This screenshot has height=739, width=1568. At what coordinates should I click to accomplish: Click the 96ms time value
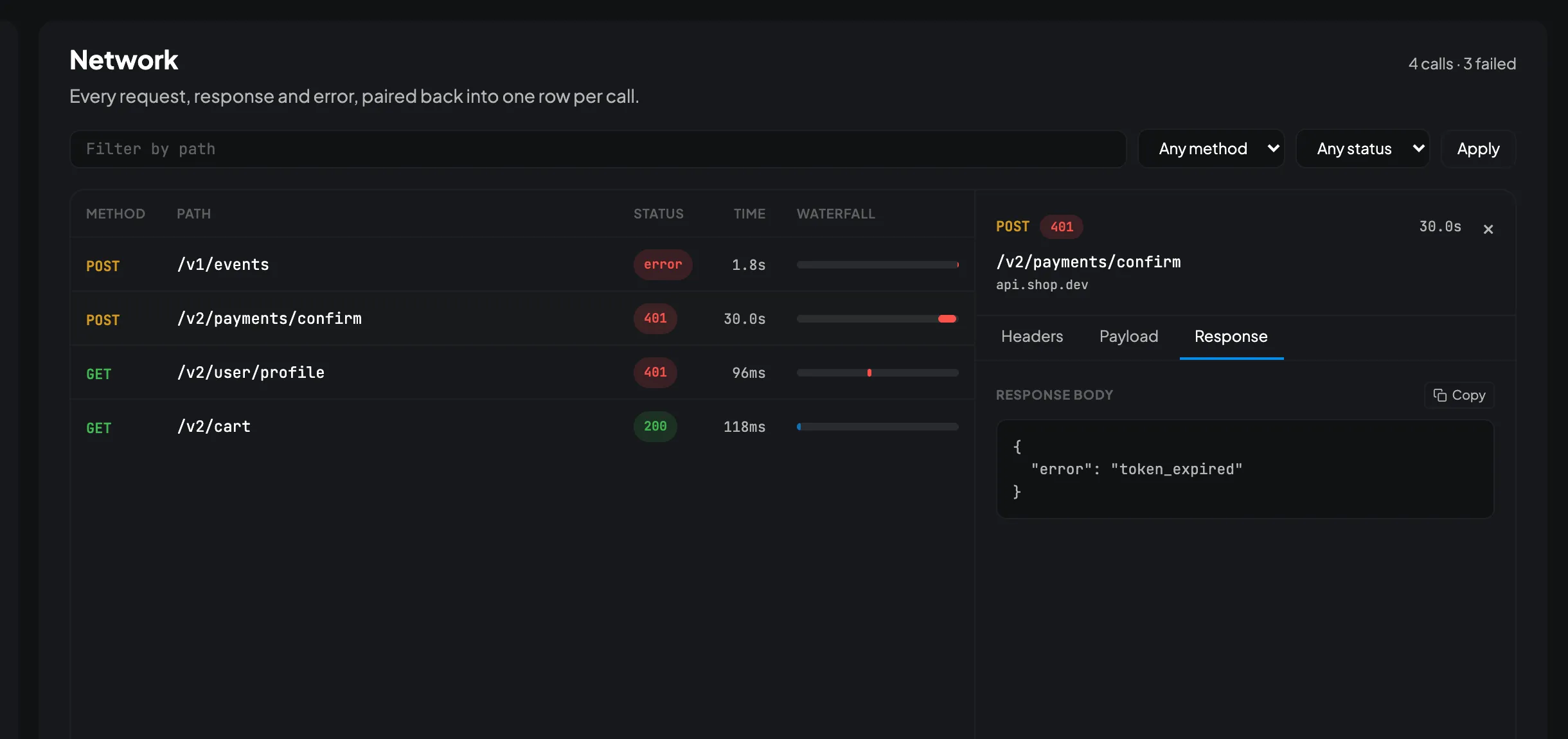[749, 373]
